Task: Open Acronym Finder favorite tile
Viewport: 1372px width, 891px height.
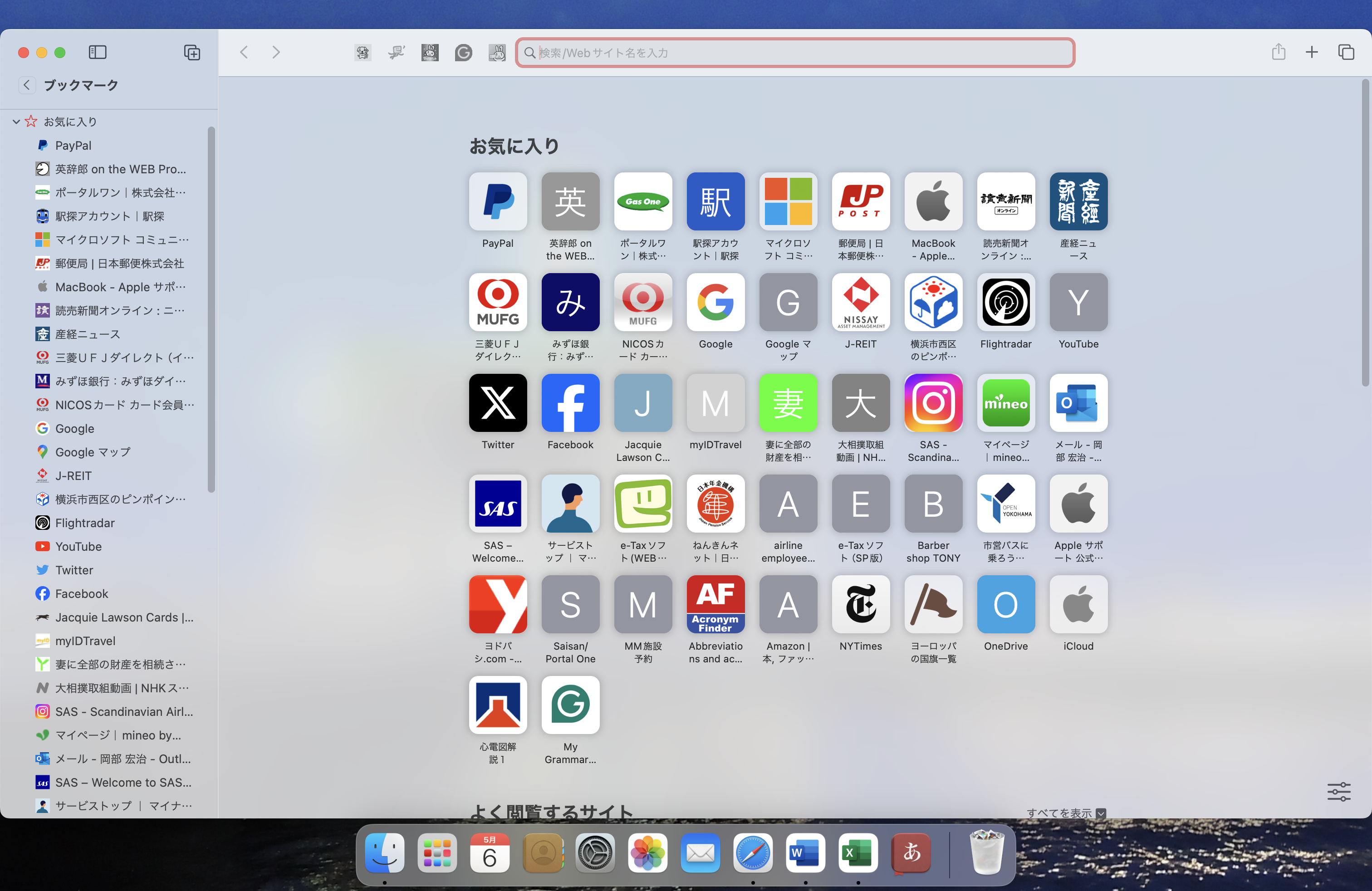Action: click(x=715, y=604)
